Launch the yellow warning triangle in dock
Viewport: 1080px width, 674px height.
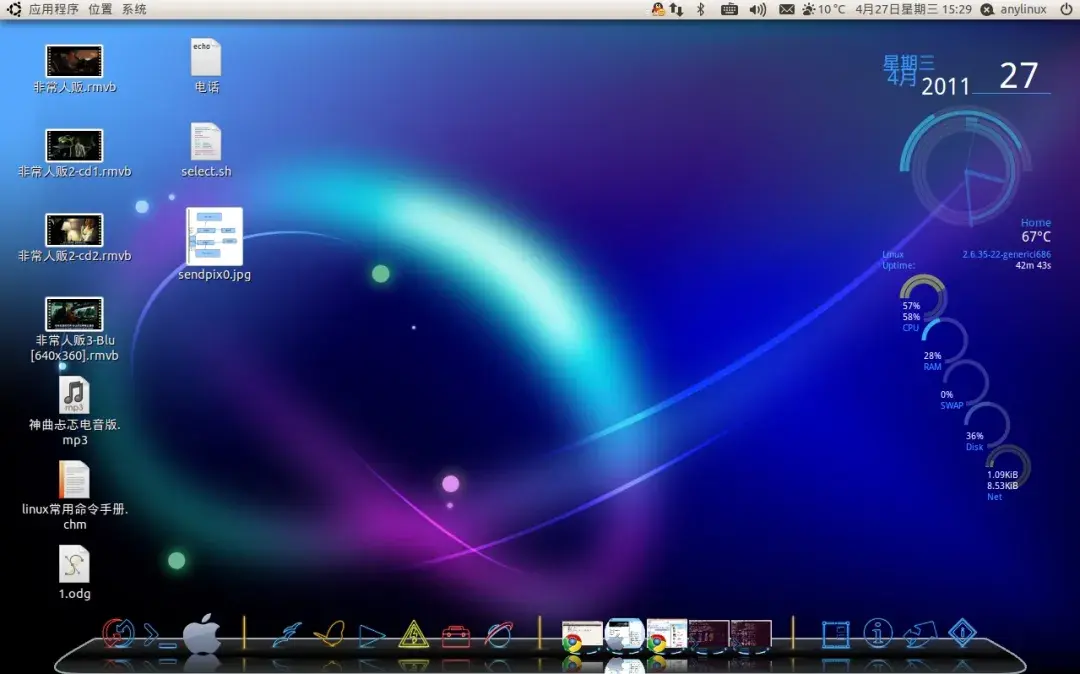pyautogui.click(x=413, y=634)
